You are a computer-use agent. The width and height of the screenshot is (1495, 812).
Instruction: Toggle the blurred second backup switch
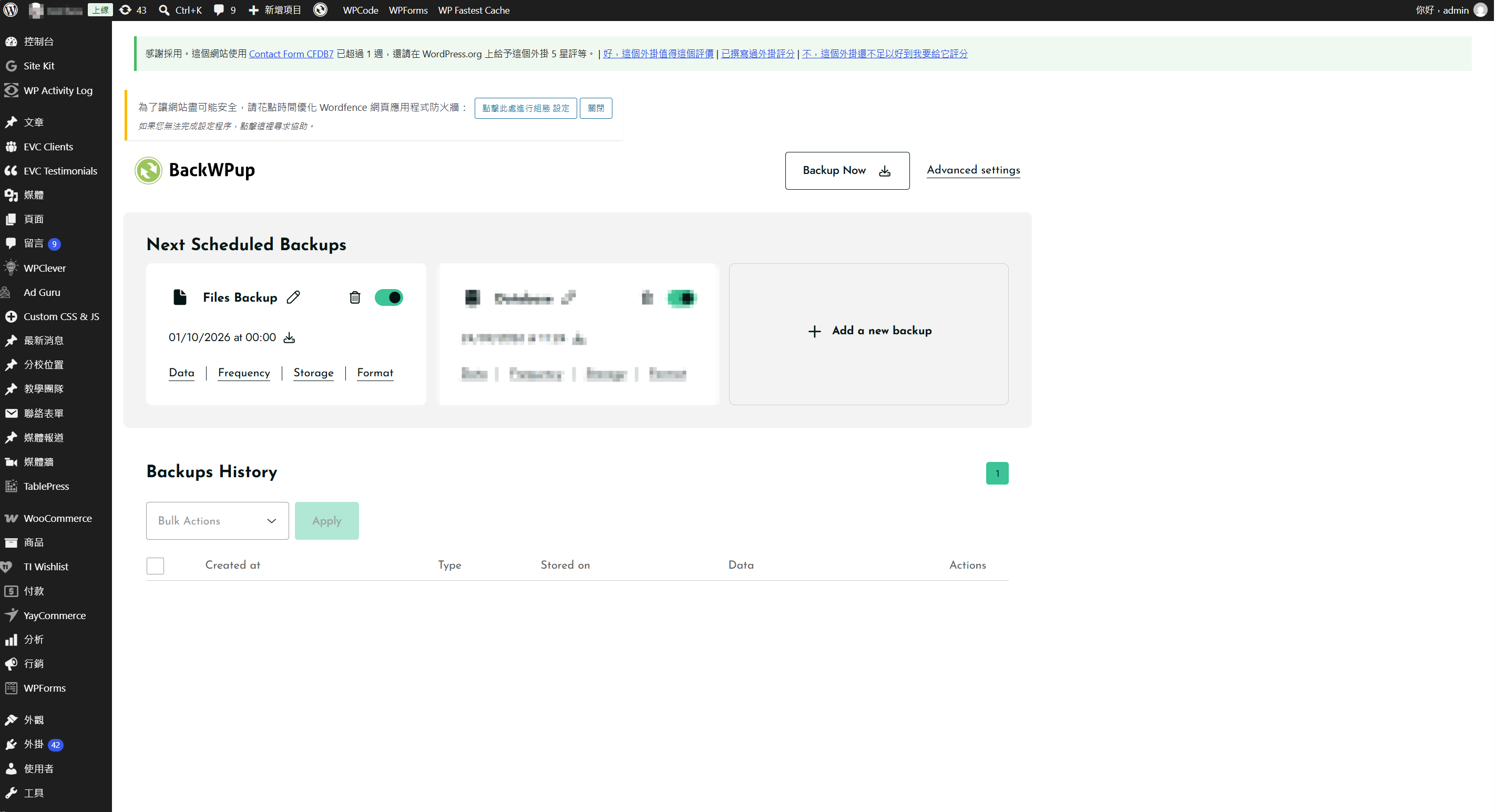point(681,298)
